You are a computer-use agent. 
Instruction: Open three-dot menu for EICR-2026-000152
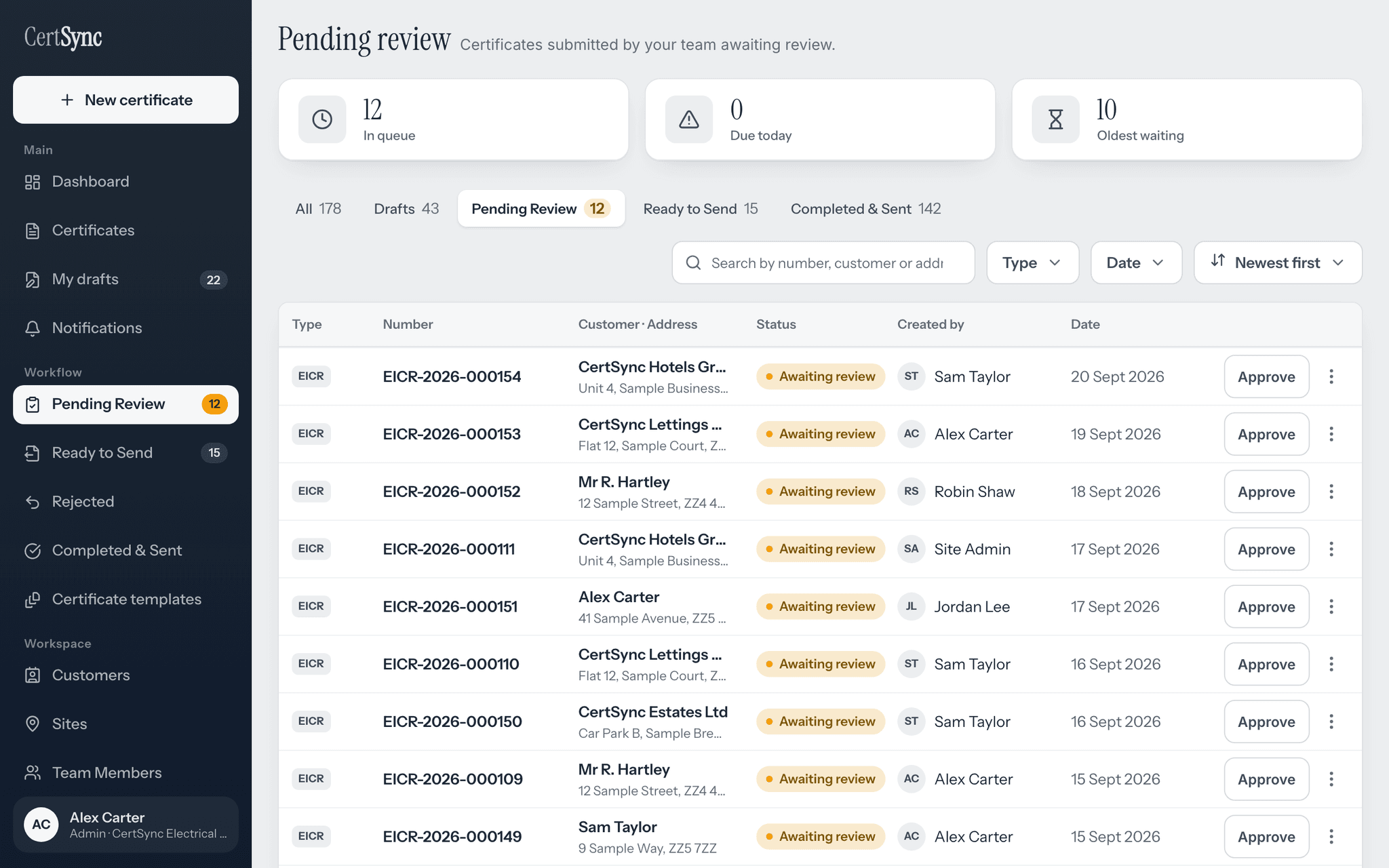[x=1331, y=492]
